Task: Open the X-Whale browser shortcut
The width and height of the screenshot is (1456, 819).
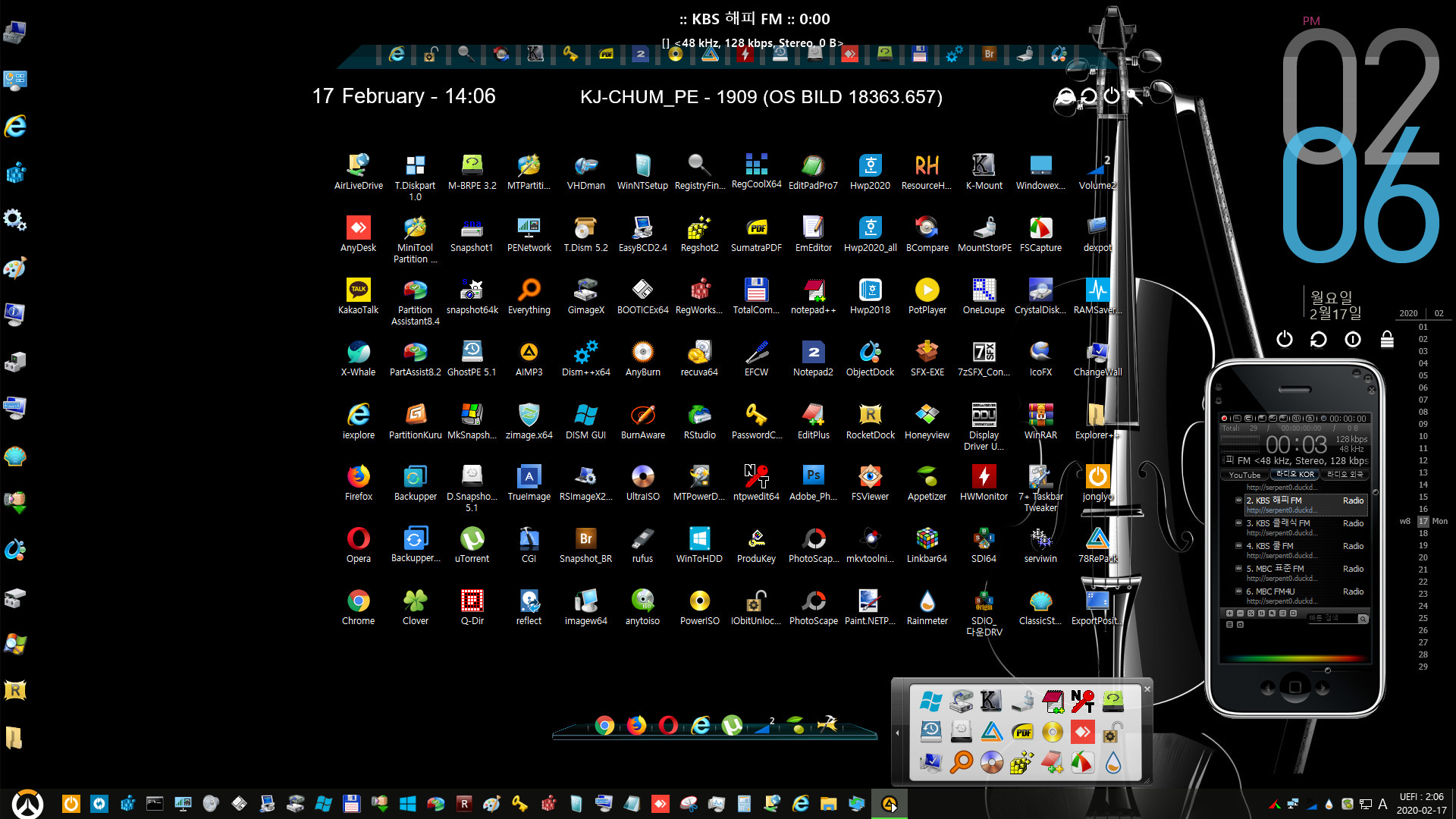Action: pos(358,358)
